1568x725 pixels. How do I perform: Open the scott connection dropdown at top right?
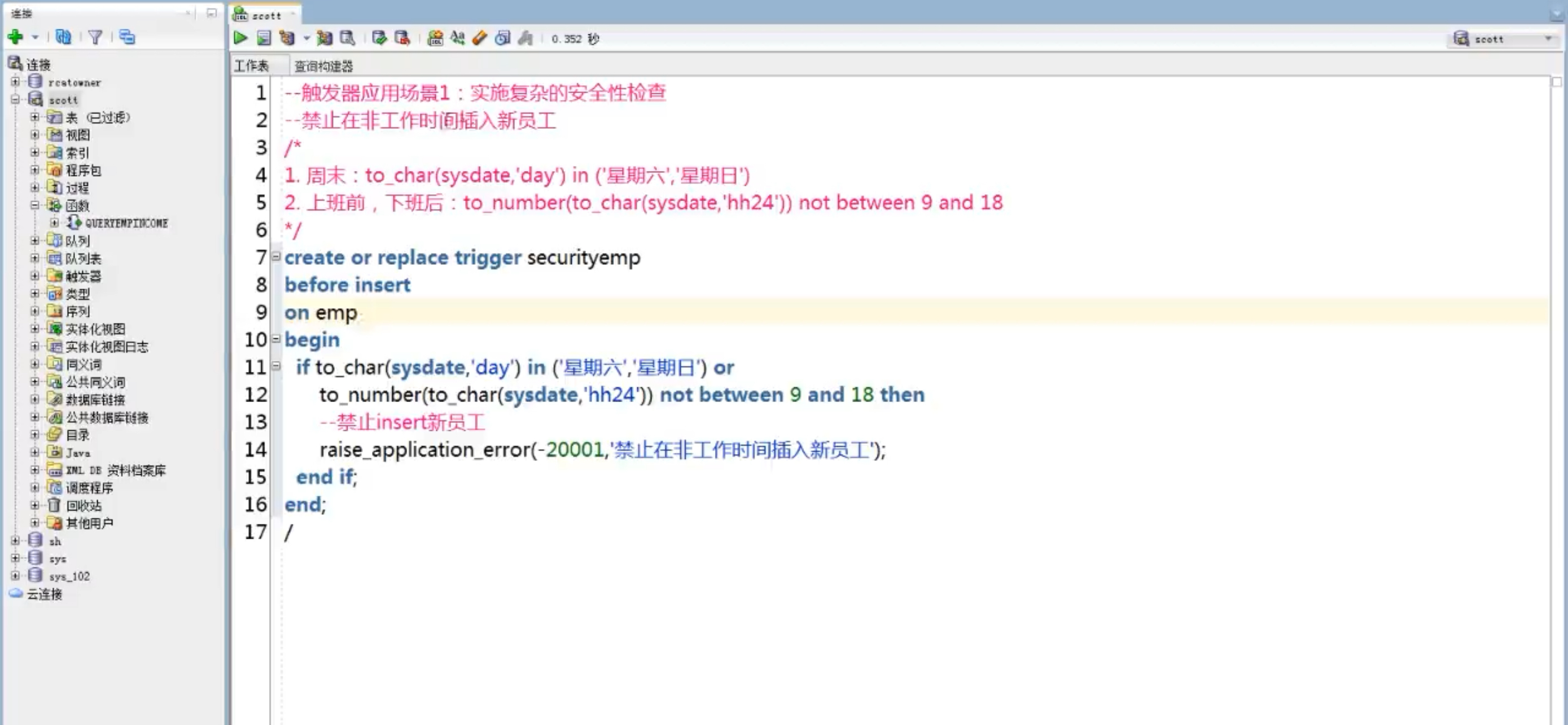coord(1548,39)
